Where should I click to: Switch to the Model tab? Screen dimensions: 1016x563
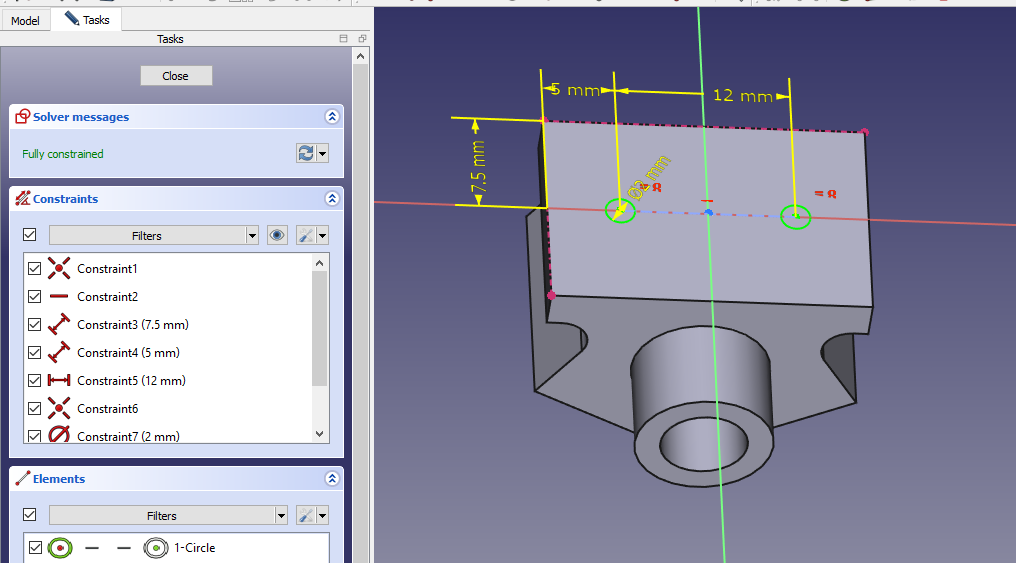pos(25,20)
